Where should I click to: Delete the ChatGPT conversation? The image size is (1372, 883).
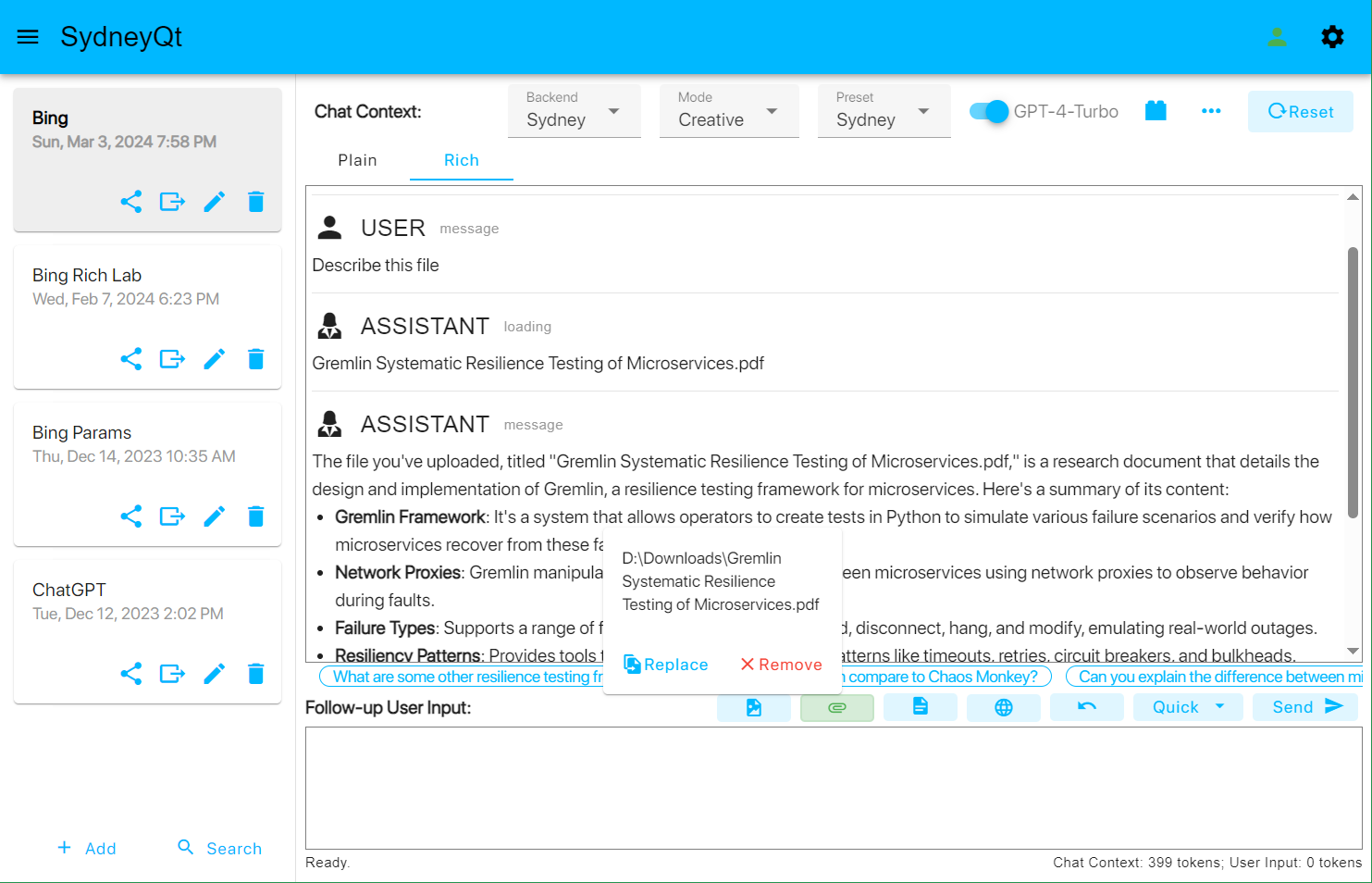point(256,674)
